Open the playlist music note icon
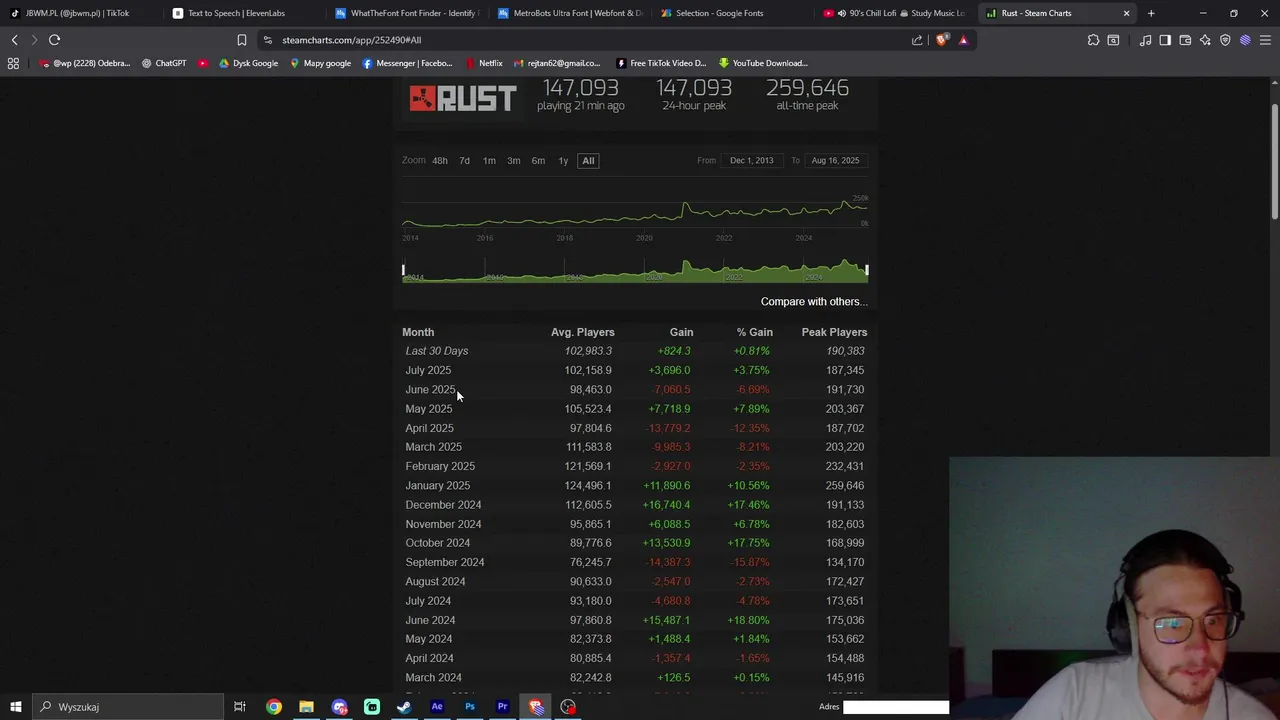Image resolution: width=1280 pixels, height=720 pixels. pyautogui.click(x=1146, y=40)
